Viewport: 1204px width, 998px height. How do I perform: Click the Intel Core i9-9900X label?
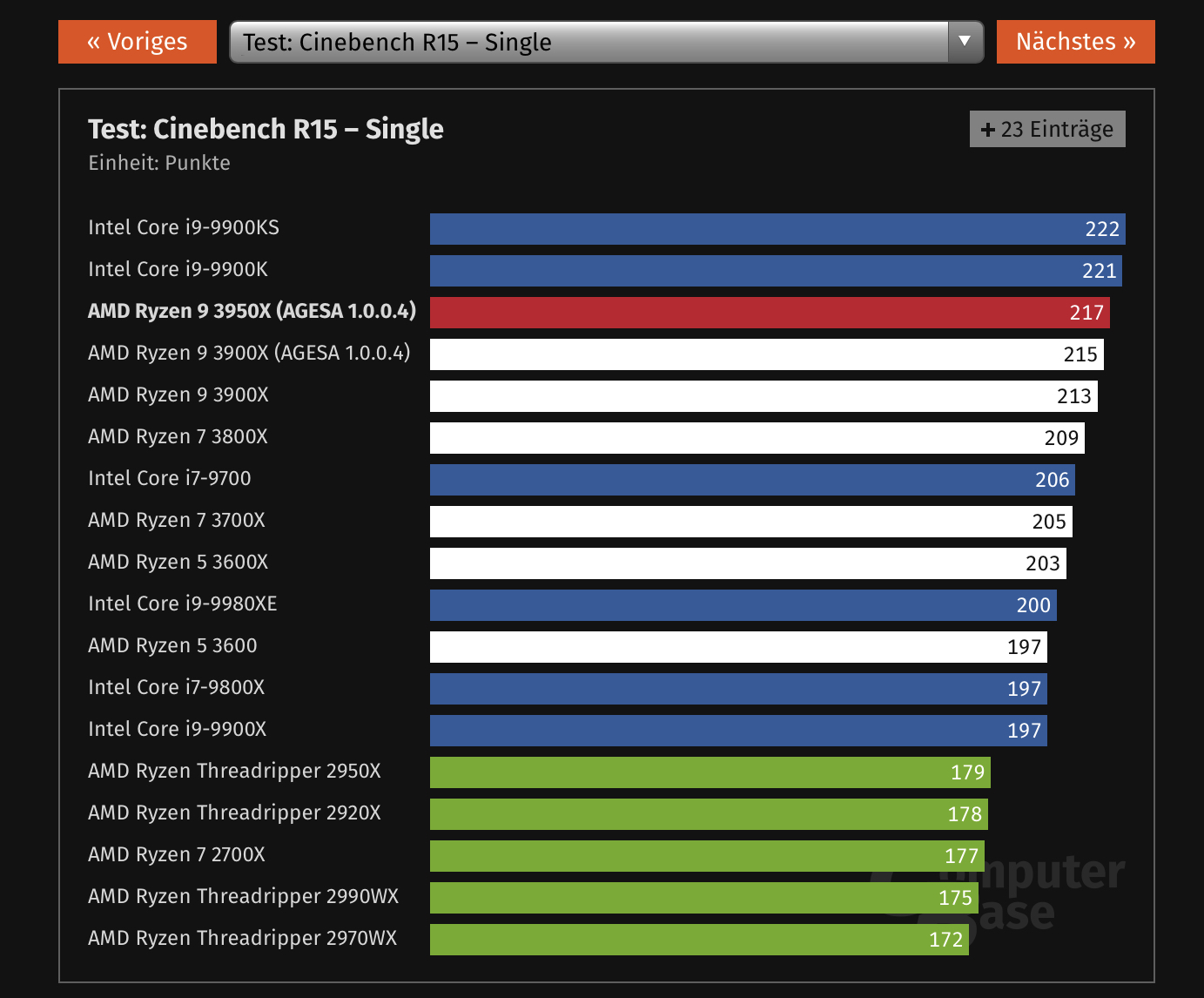[178, 729]
